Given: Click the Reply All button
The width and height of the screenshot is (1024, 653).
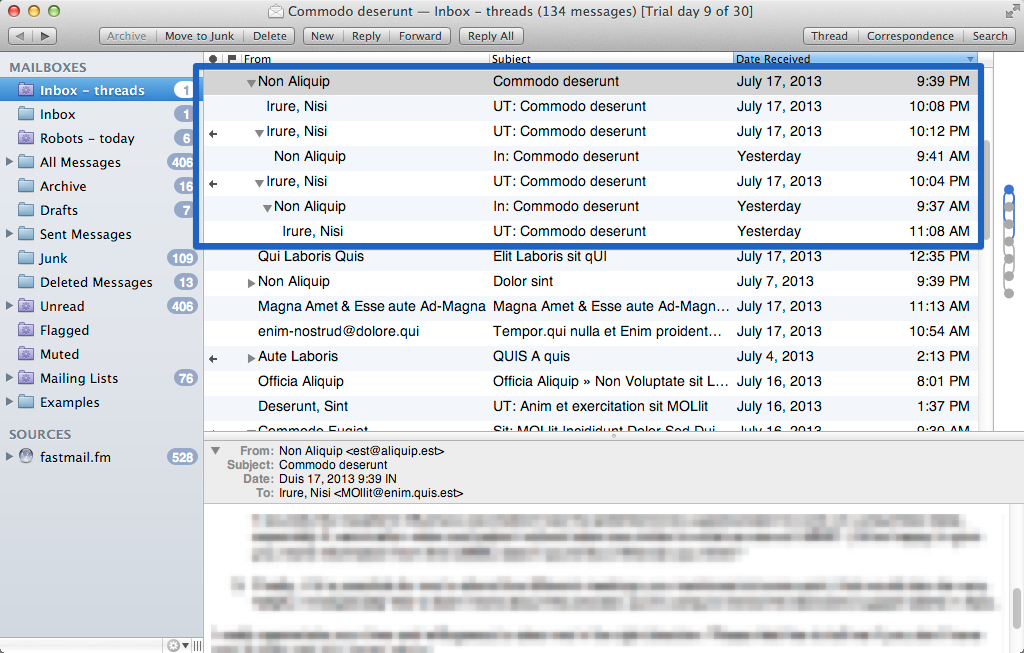Looking at the screenshot, I should [491, 36].
